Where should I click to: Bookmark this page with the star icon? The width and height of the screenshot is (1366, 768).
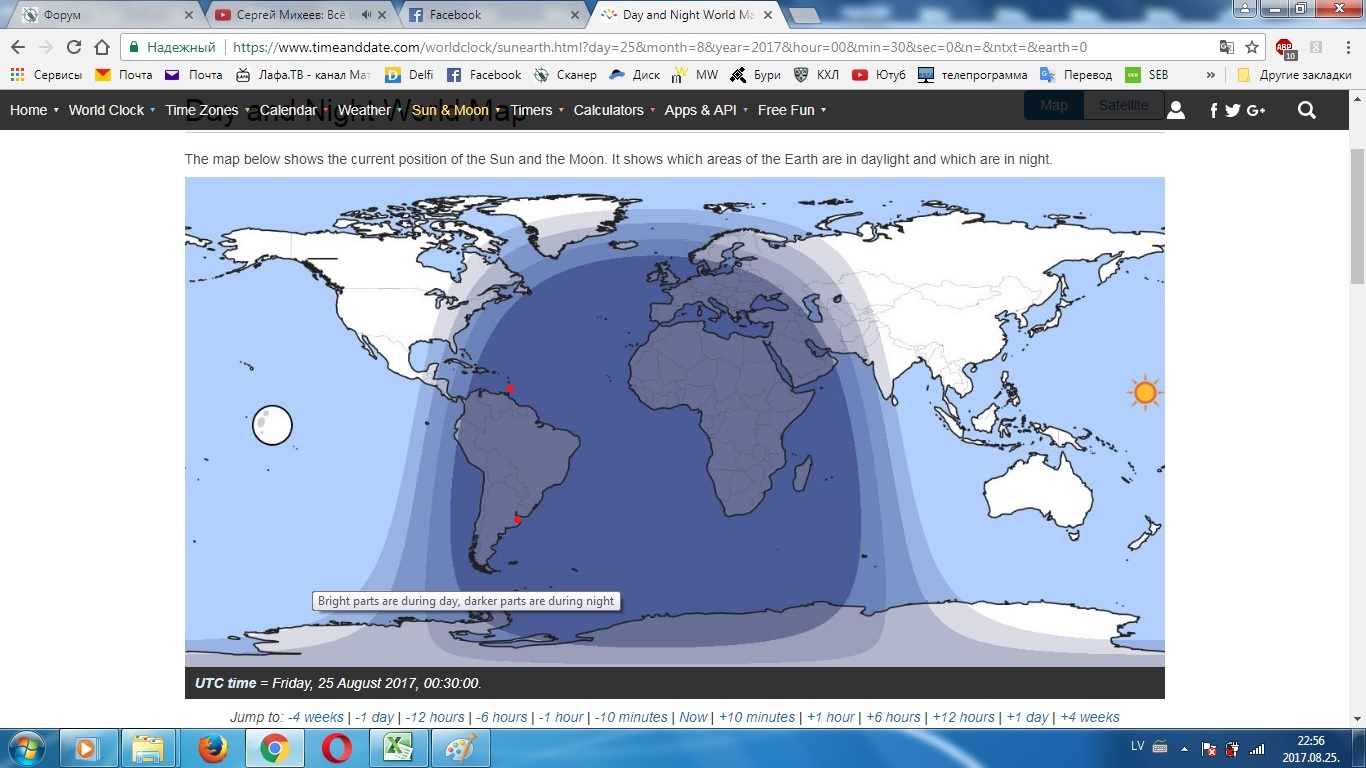1252,47
